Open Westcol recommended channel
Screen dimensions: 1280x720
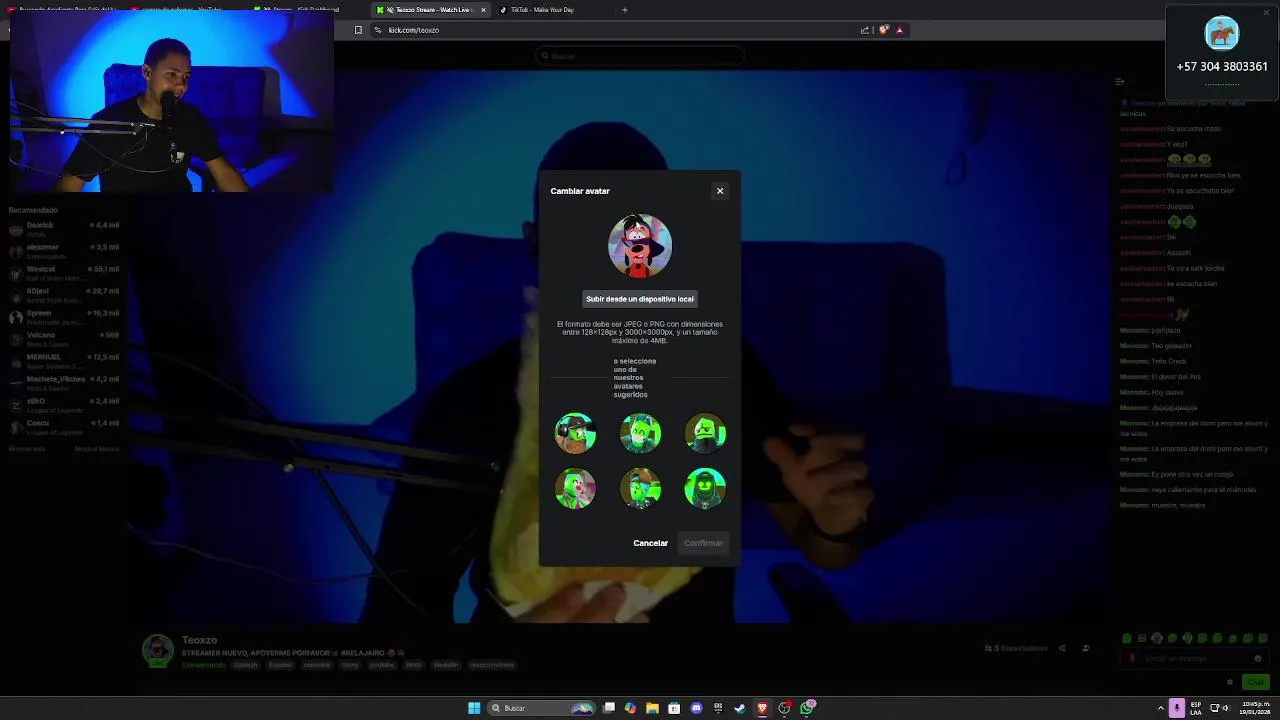point(62,273)
